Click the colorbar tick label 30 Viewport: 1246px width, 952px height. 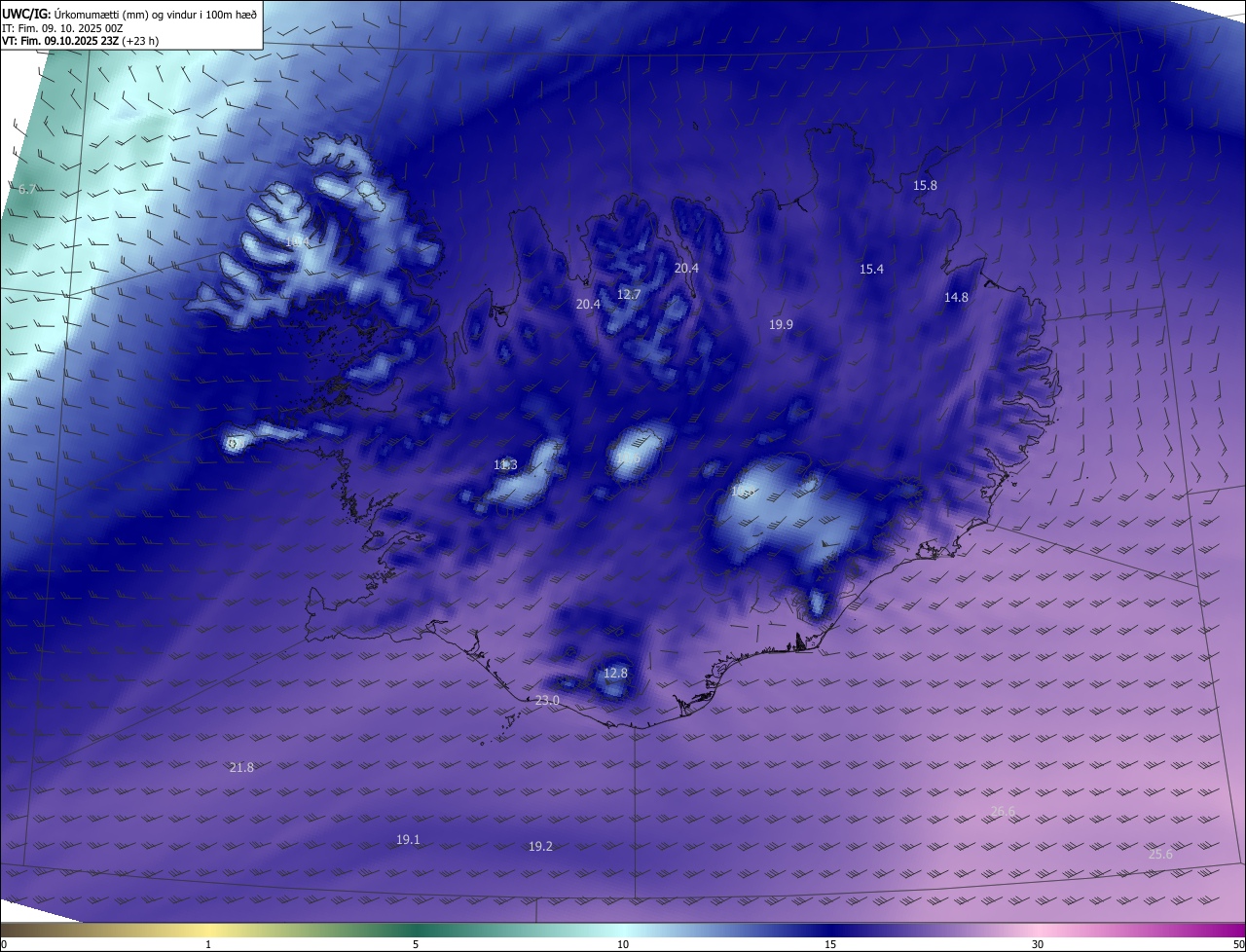[1038, 944]
